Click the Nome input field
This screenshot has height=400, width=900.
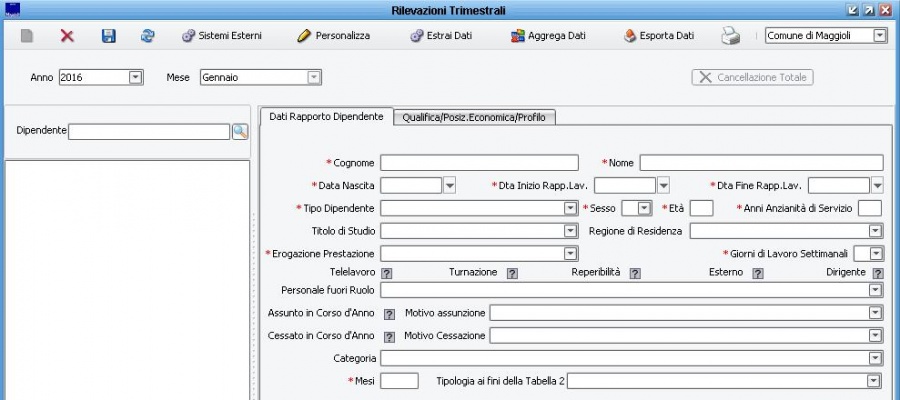pyautogui.click(x=762, y=163)
